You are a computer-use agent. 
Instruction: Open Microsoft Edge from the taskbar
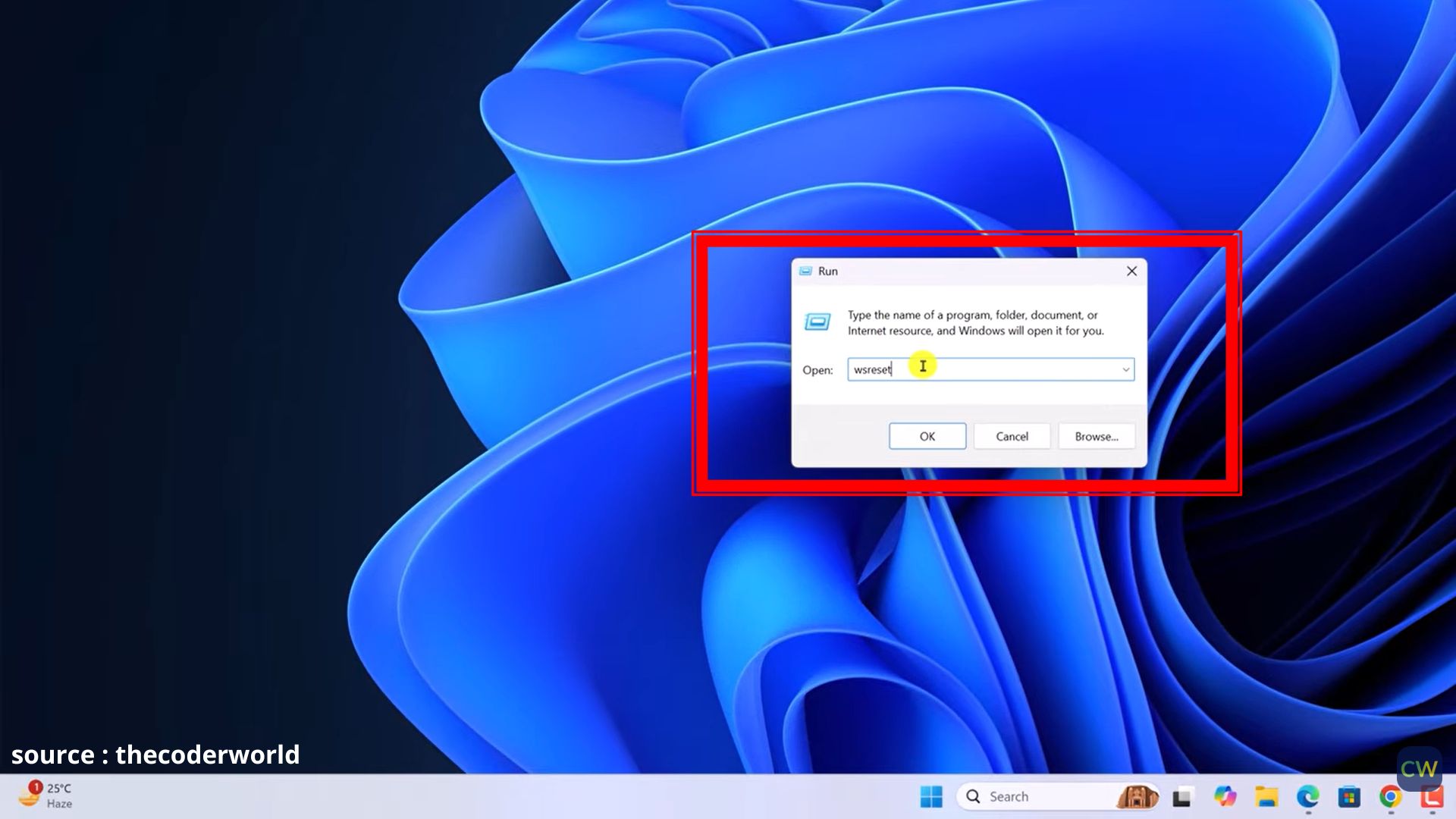coord(1308,797)
